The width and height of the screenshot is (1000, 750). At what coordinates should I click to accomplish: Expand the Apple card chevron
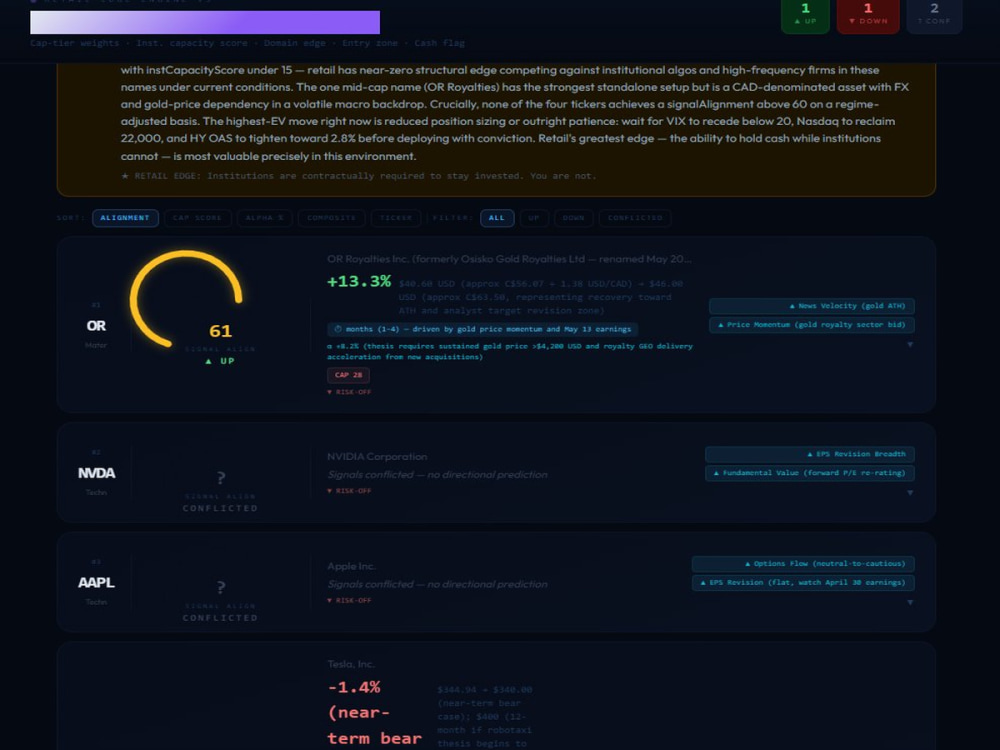[x=910, y=603]
